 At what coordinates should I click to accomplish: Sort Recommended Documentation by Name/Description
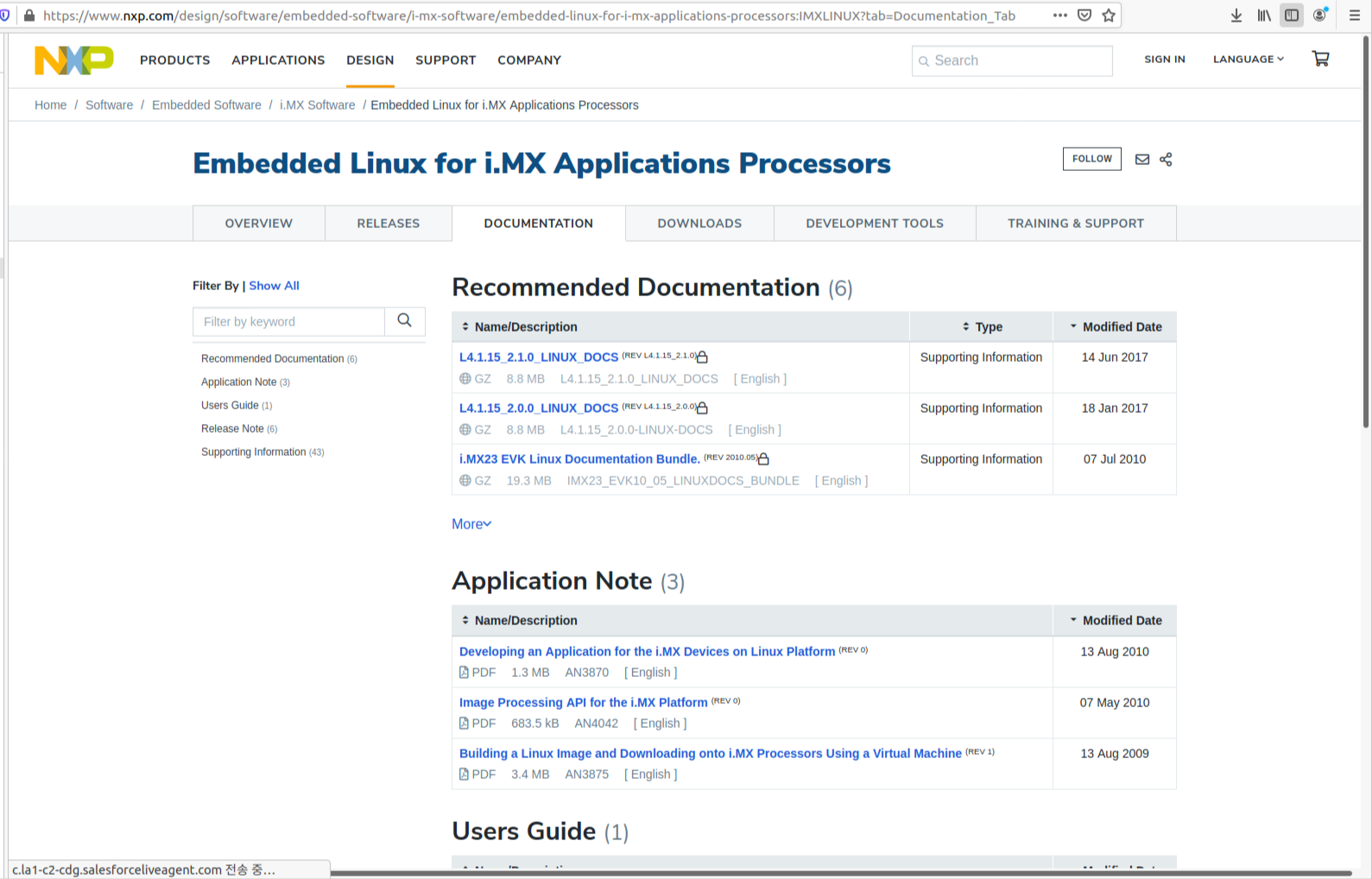[x=519, y=326]
